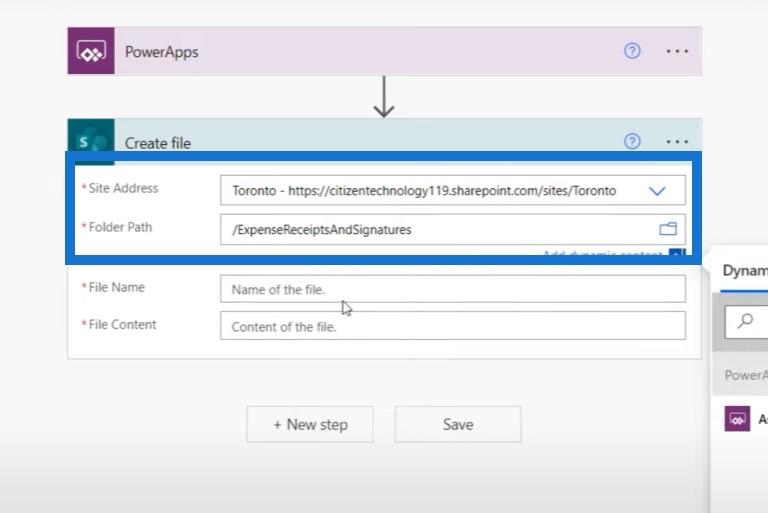768x513 pixels.
Task: Click the PowerApps trigger icon
Action: [91, 51]
